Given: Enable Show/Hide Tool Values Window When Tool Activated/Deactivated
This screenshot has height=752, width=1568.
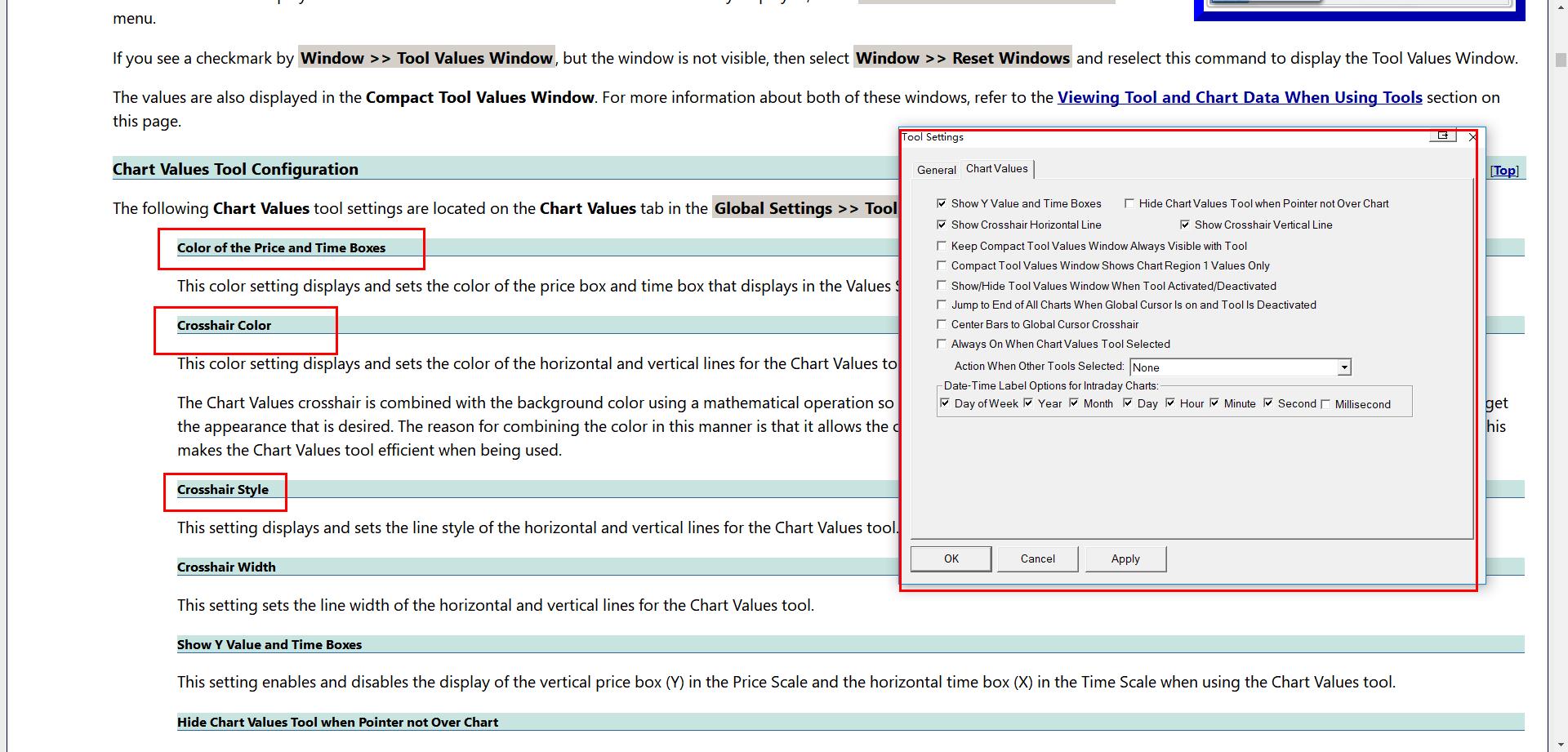Looking at the screenshot, I should [x=942, y=286].
